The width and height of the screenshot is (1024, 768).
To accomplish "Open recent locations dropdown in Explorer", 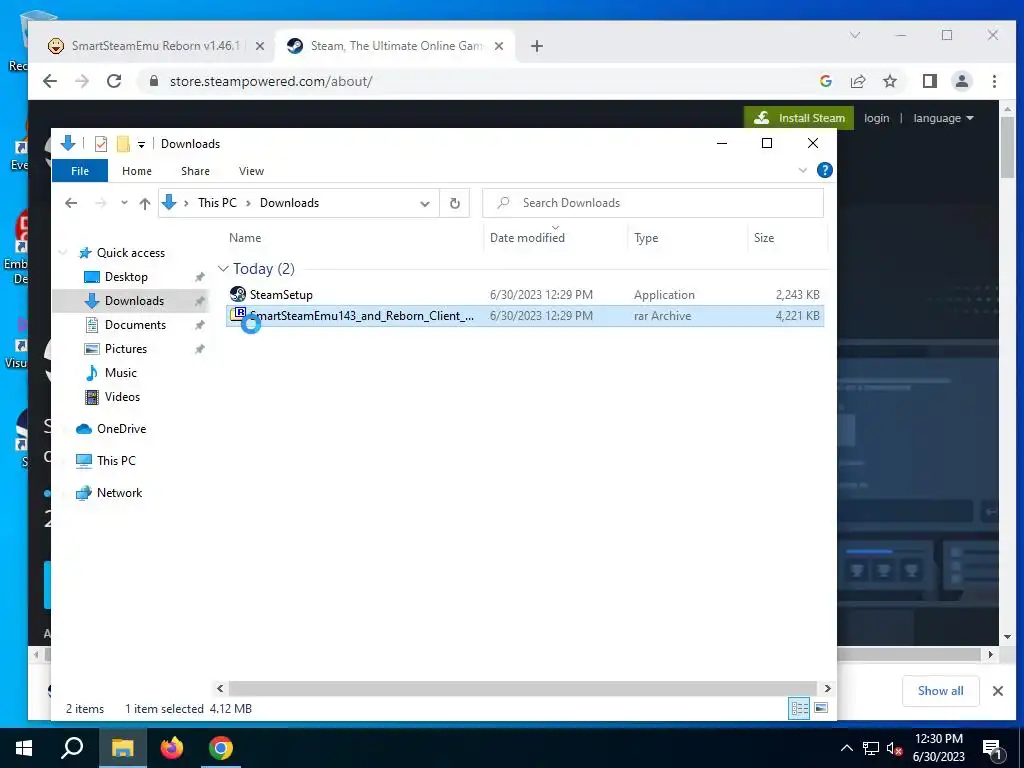I will pos(124,203).
